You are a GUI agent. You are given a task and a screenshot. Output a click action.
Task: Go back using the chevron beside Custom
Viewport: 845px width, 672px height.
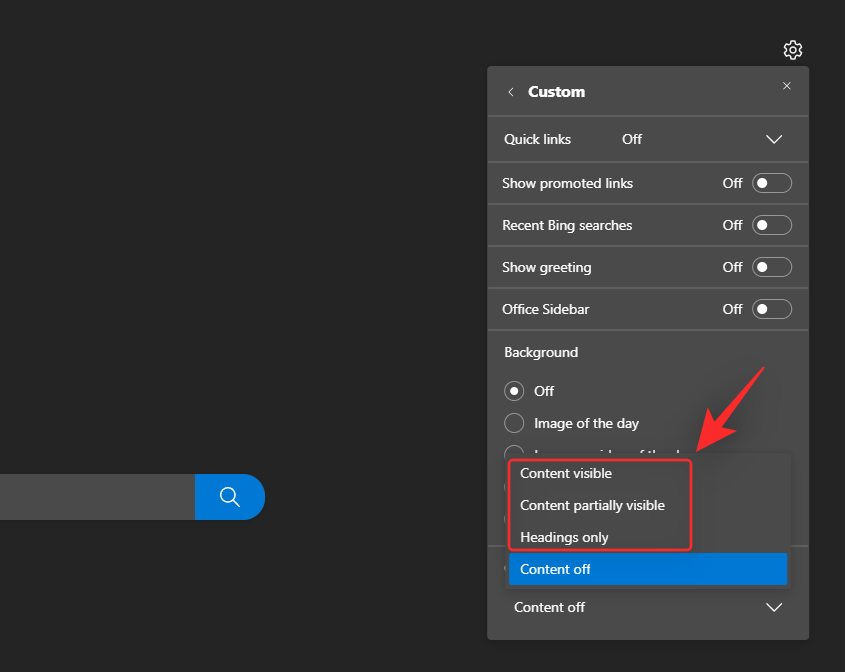click(x=511, y=92)
